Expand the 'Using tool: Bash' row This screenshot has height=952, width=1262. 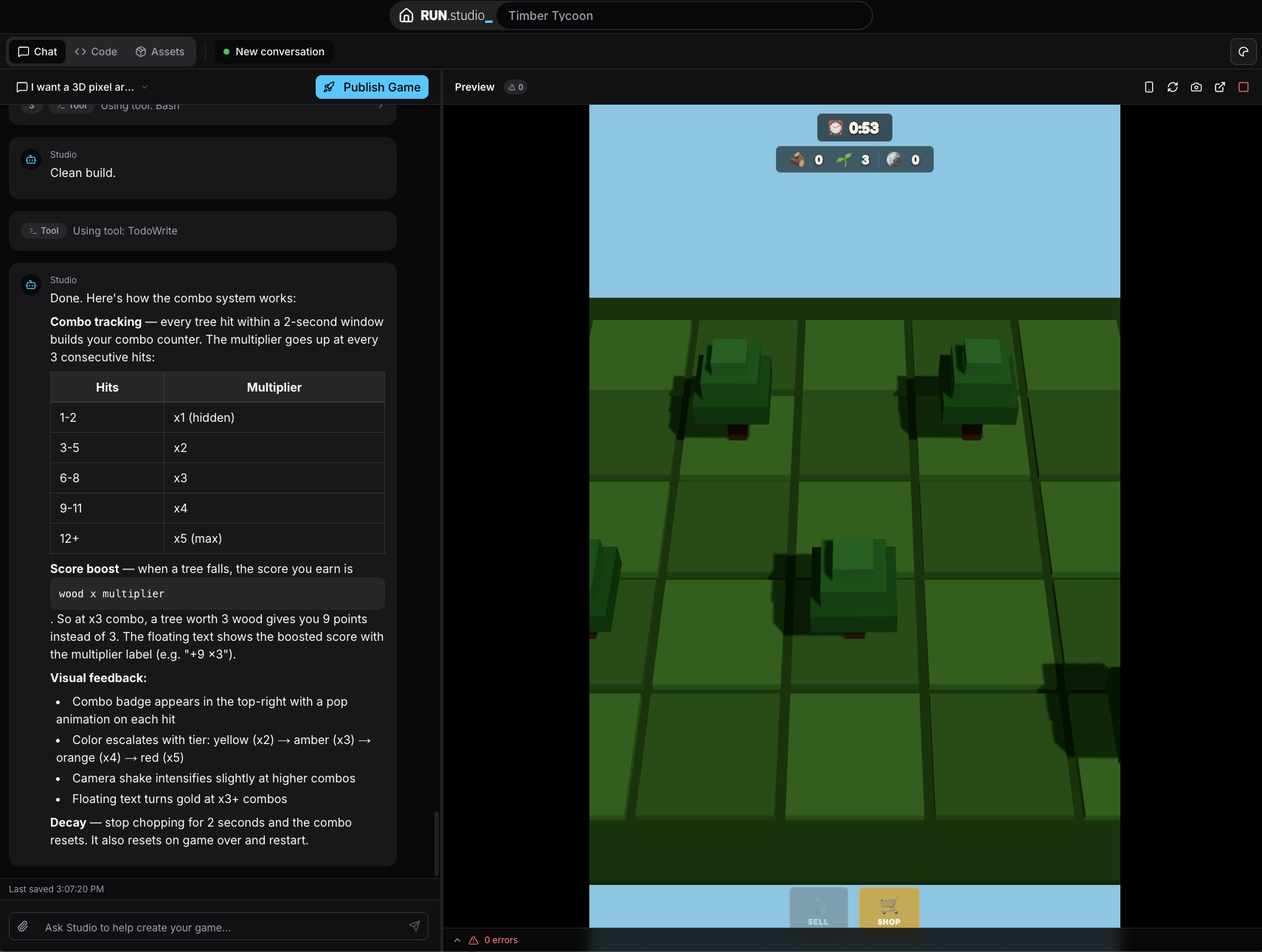203,108
